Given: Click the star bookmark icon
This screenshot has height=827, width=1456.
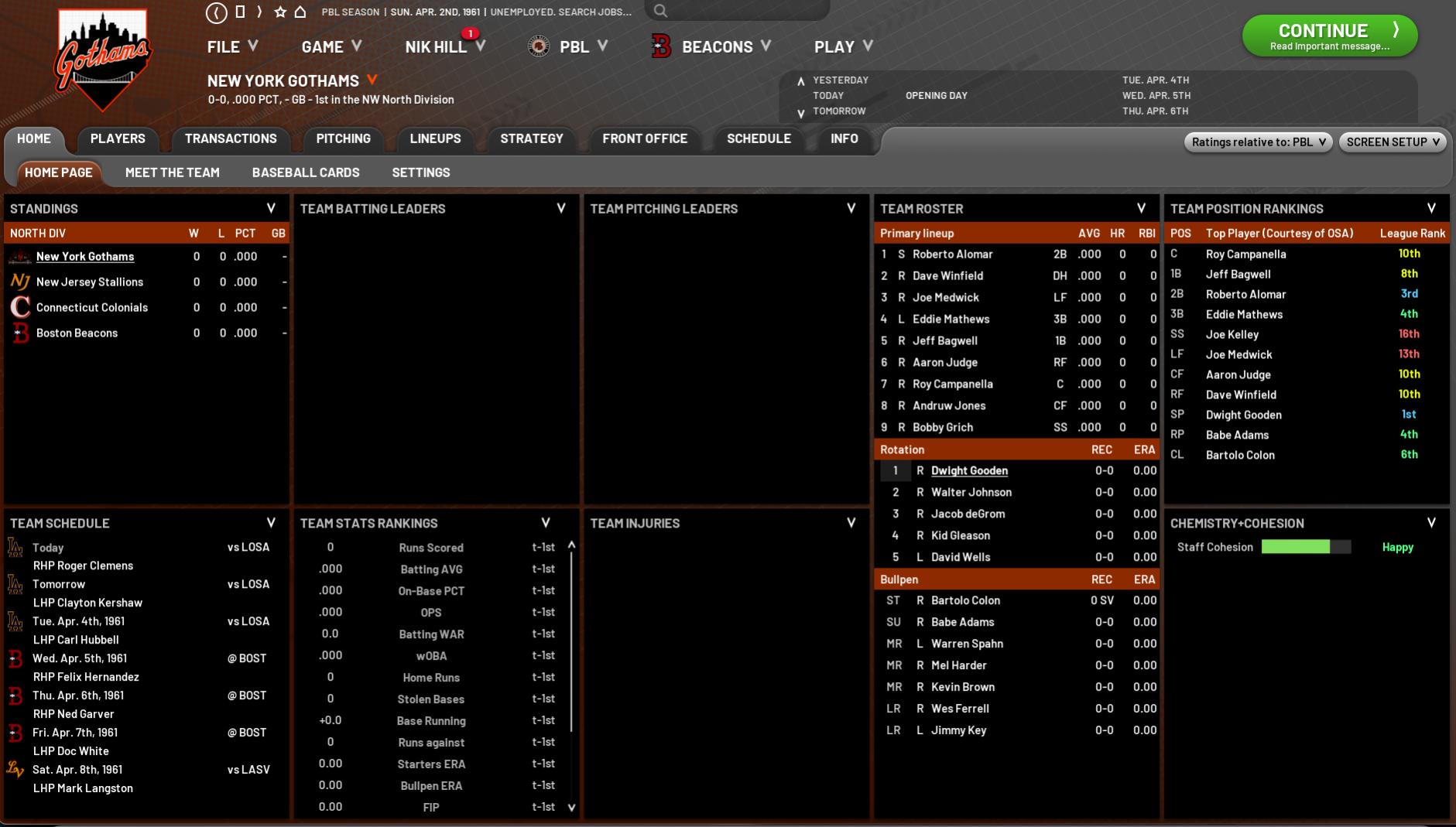Looking at the screenshot, I should coord(280,12).
